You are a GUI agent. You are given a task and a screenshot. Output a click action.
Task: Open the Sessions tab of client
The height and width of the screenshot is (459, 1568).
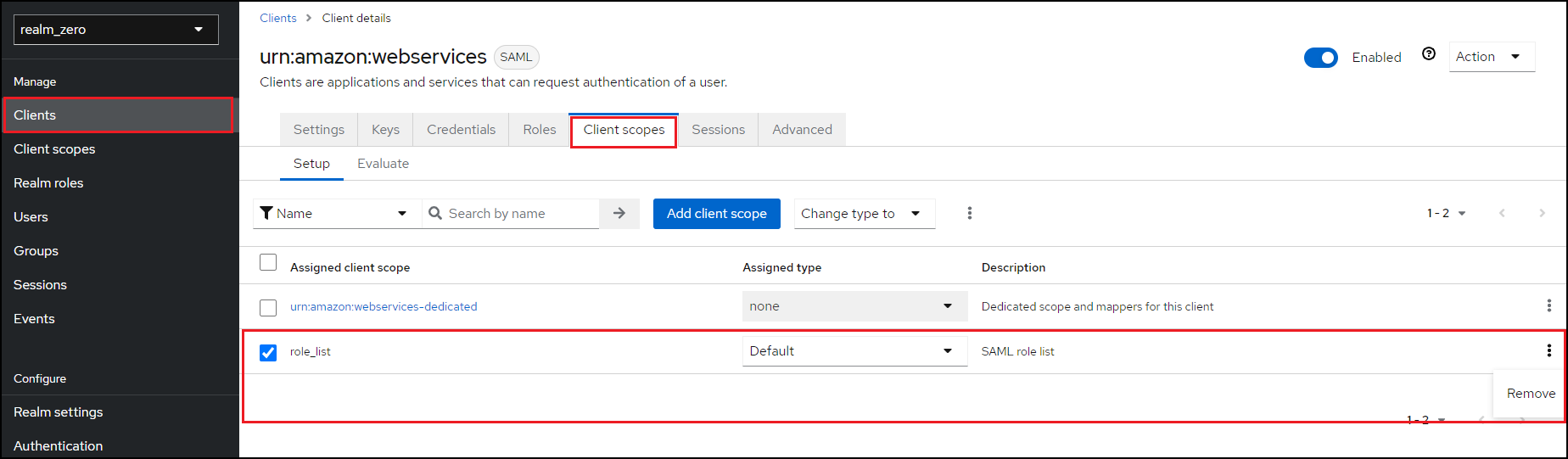pos(718,130)
